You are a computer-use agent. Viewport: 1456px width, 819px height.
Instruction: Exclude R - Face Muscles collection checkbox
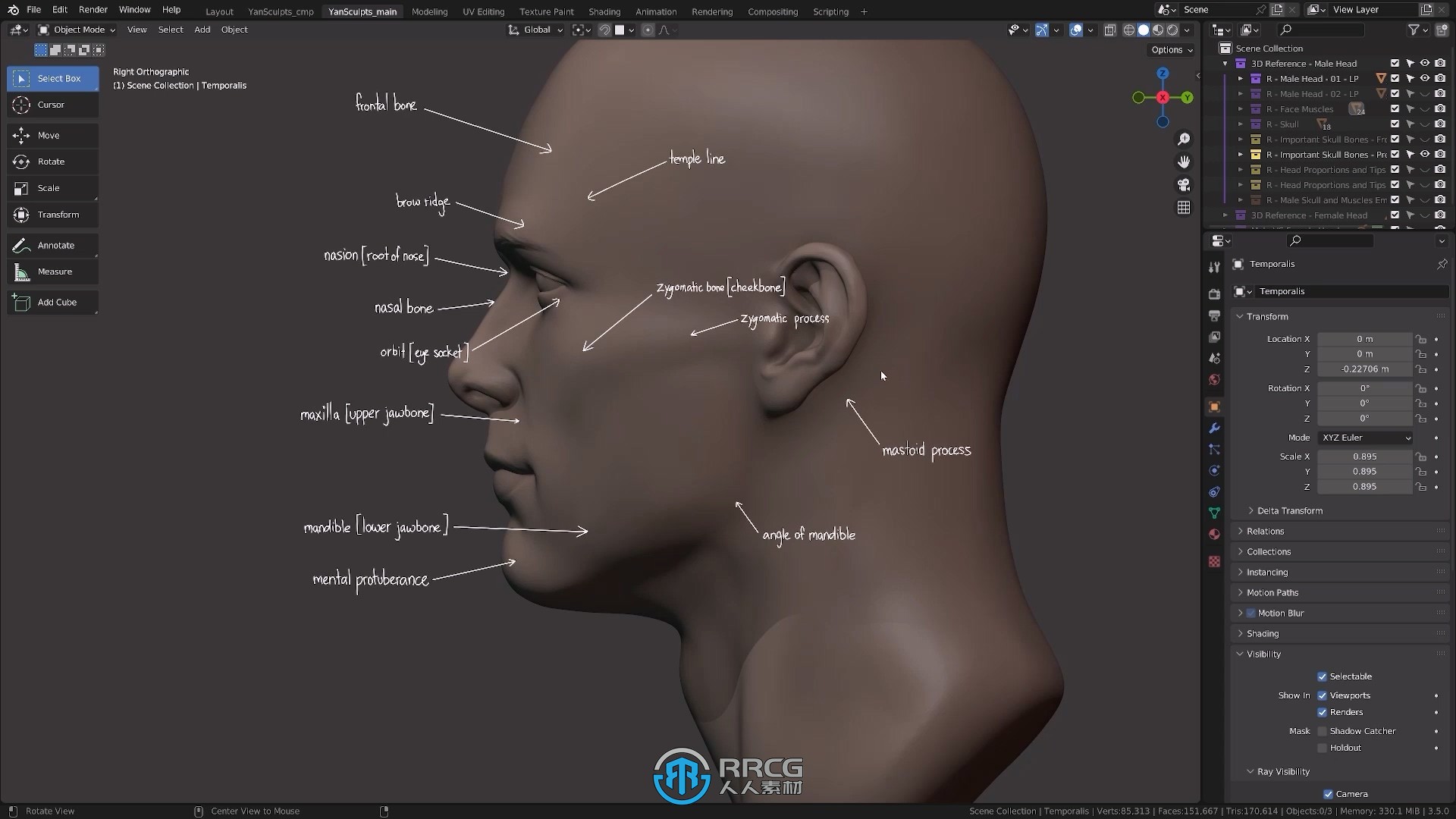pyautogui.click(x=1395, y=109)
